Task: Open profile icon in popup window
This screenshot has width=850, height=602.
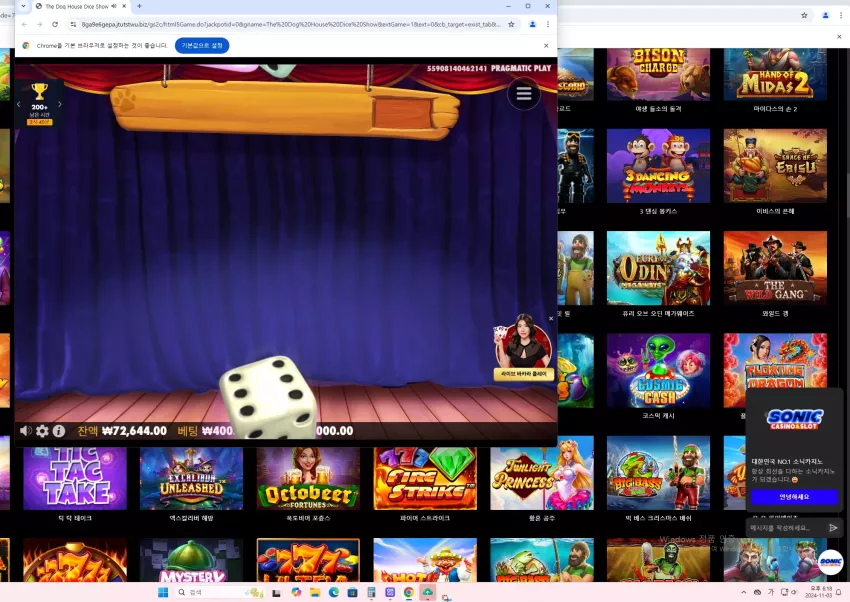Action: [x=532, y=24]
